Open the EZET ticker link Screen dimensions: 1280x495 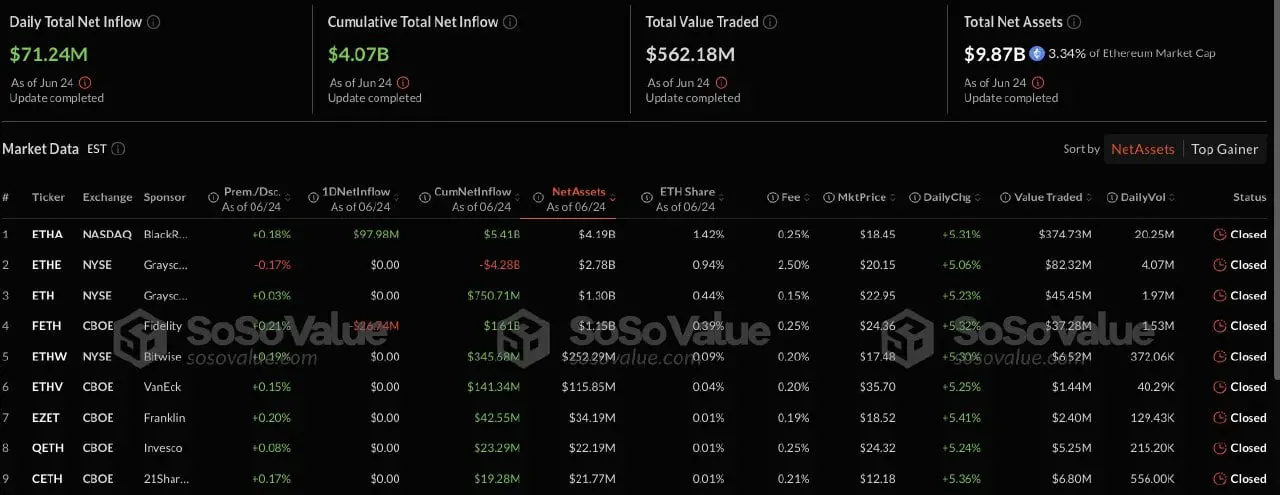point(47,418)
